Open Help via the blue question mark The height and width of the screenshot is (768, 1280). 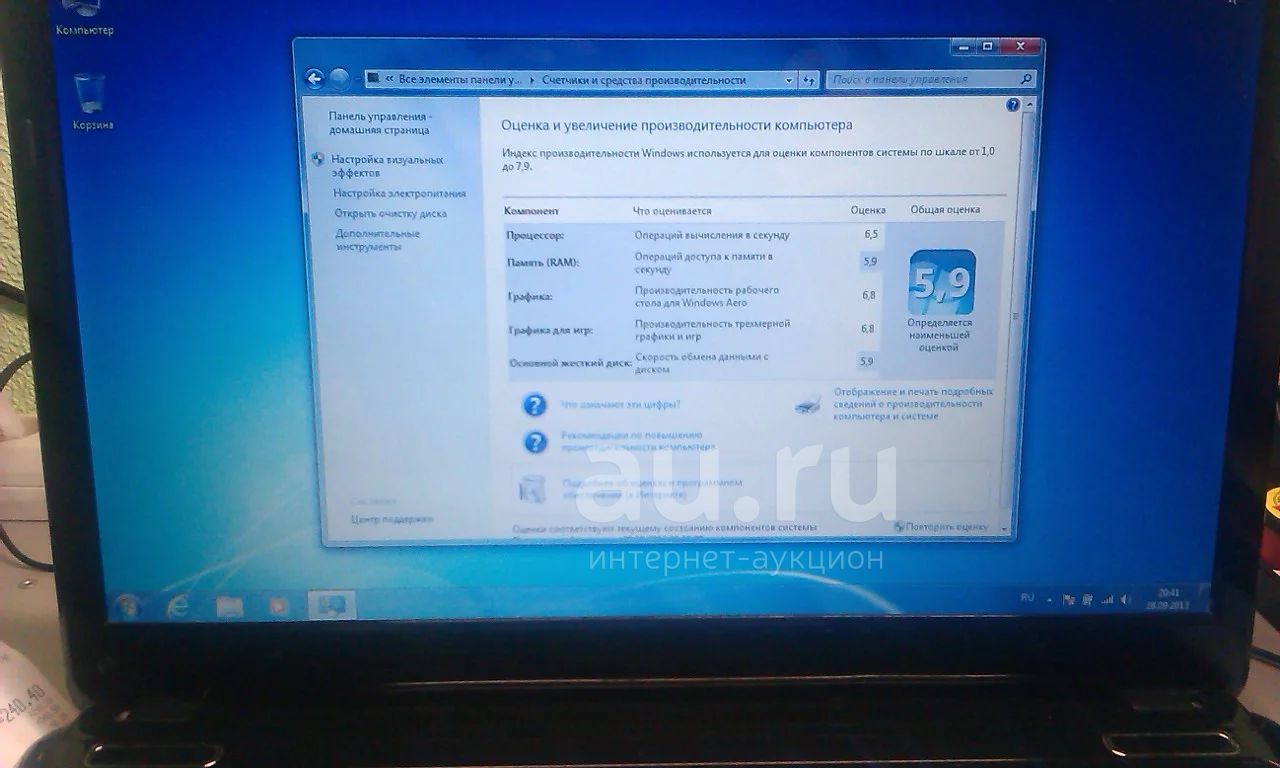[x=1013, y=104]
